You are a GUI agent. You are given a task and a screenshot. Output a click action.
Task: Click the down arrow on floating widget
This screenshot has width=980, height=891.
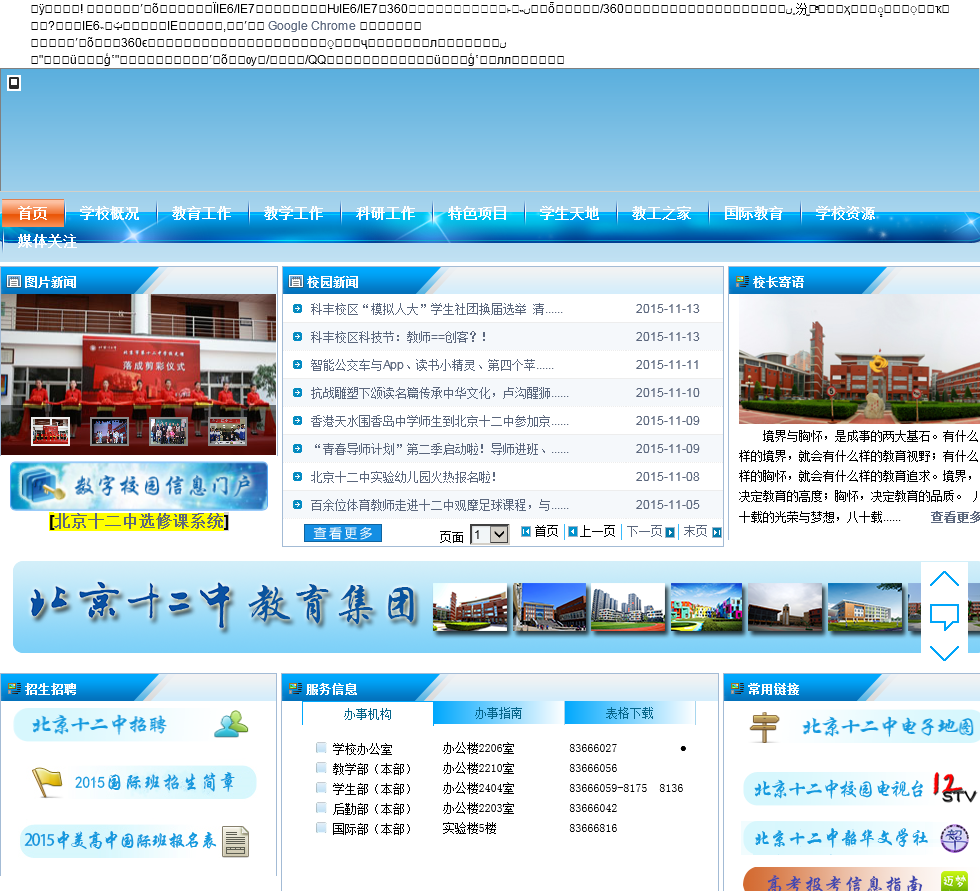pyautogui.click(x=944, y=653)
